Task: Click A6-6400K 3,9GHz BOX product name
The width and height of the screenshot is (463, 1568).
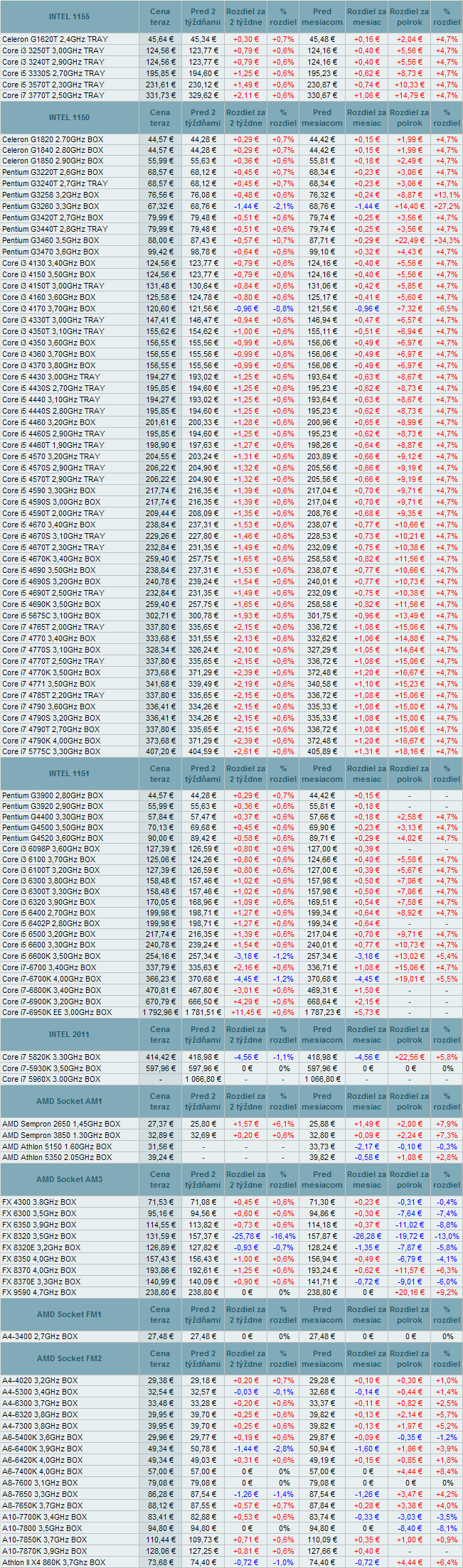Action: tap(43, 1449)
